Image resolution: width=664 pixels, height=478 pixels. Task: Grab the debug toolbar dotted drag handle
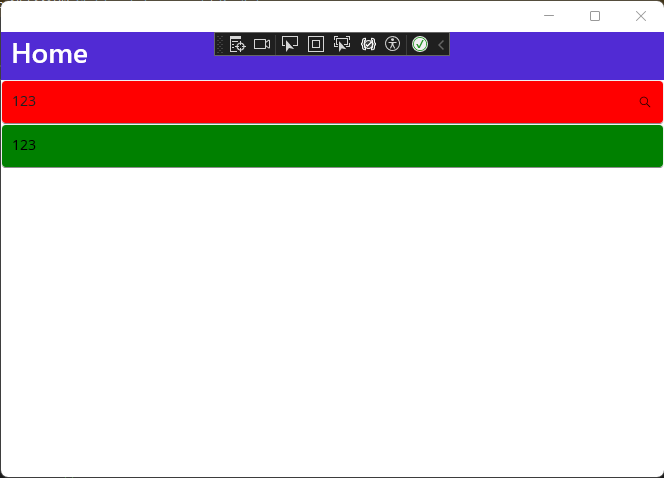pos(220,44)
